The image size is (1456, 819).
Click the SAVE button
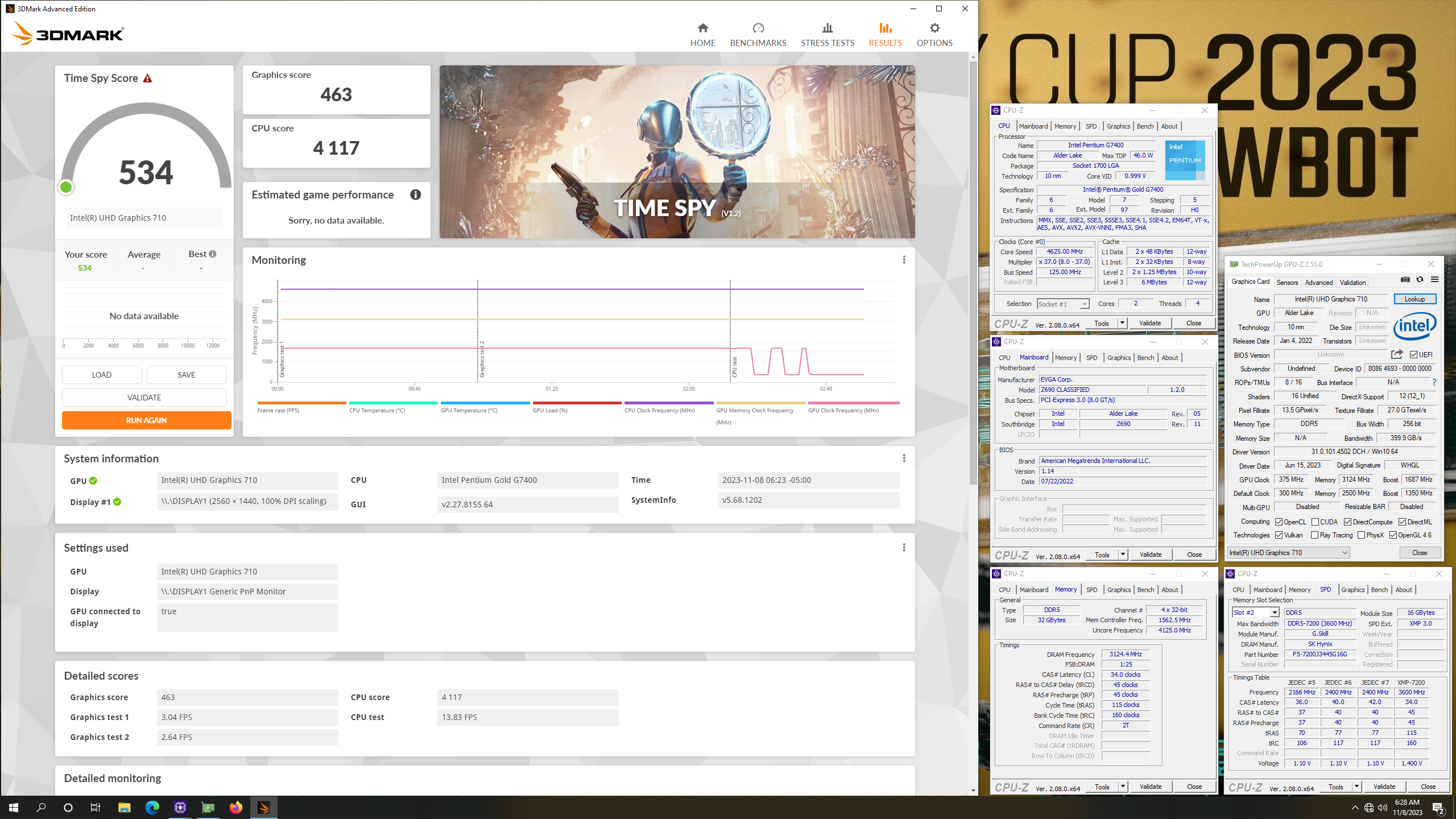click(x=187, y=375)
